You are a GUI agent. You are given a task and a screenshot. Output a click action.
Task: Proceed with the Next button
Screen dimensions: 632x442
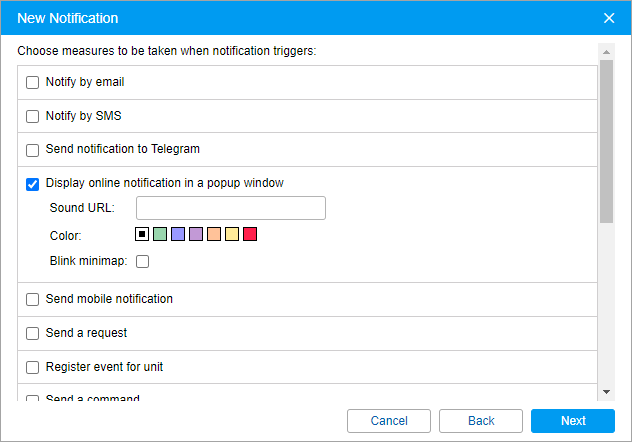[573, 421]
